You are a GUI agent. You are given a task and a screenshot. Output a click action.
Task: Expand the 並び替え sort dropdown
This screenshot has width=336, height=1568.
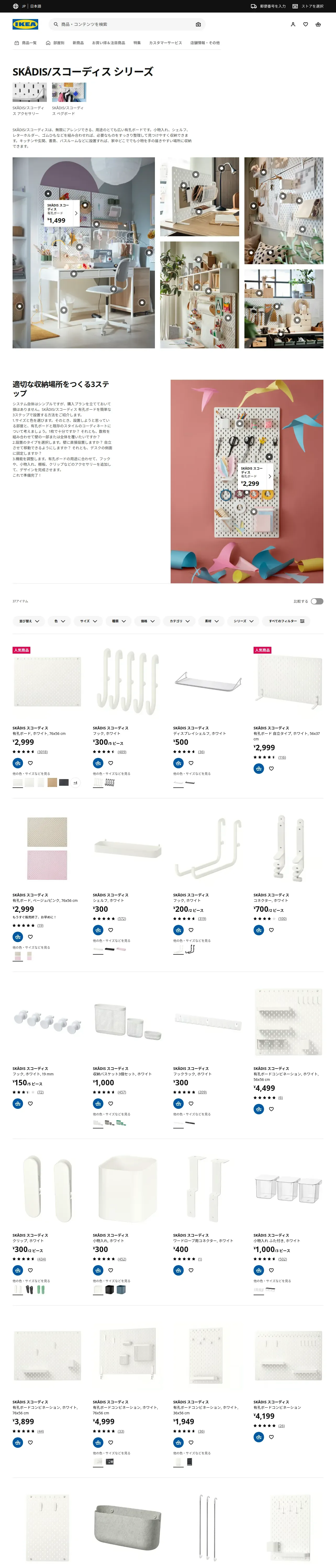29,621
